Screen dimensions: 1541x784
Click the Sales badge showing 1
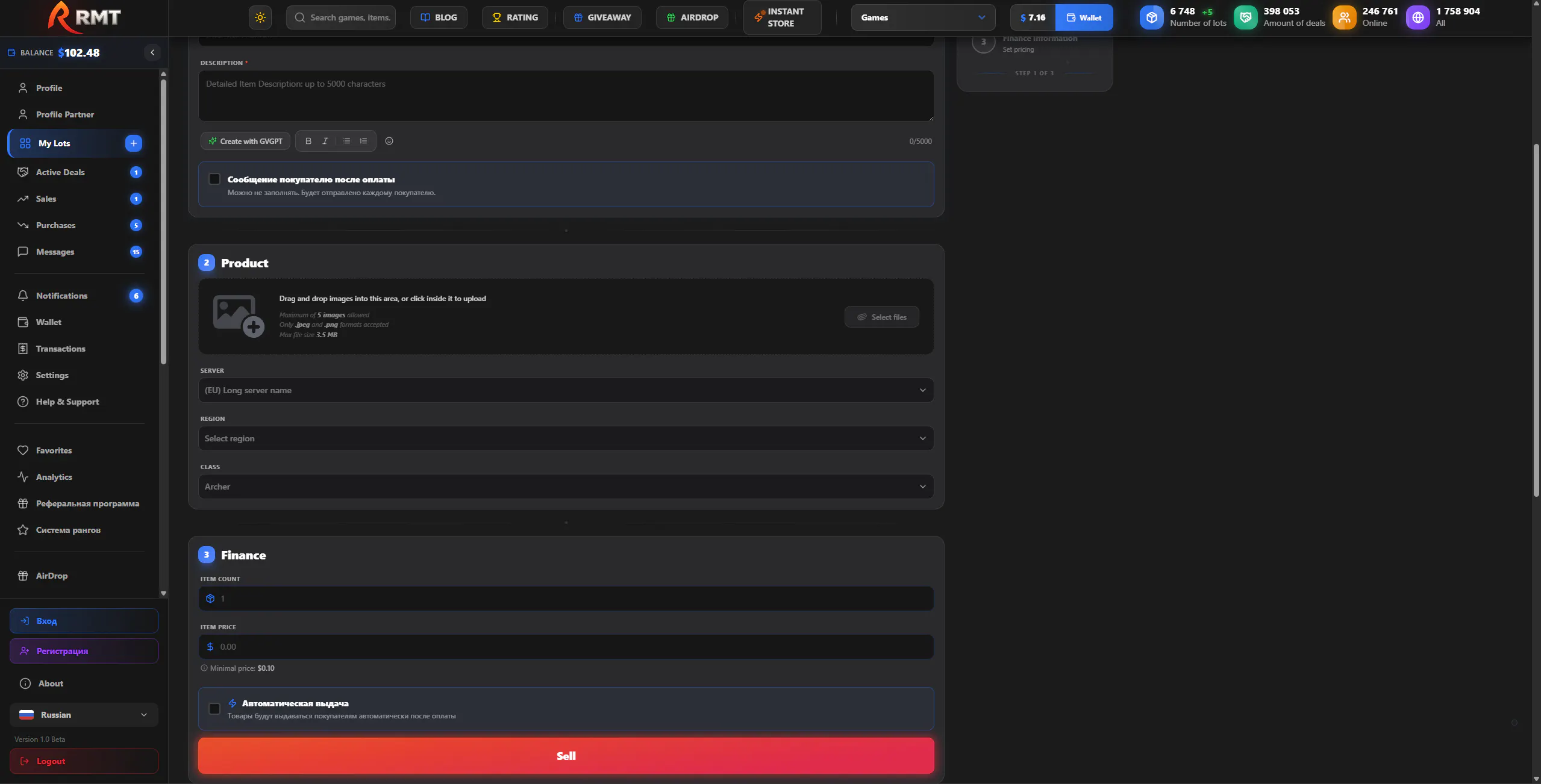(136, 199)
